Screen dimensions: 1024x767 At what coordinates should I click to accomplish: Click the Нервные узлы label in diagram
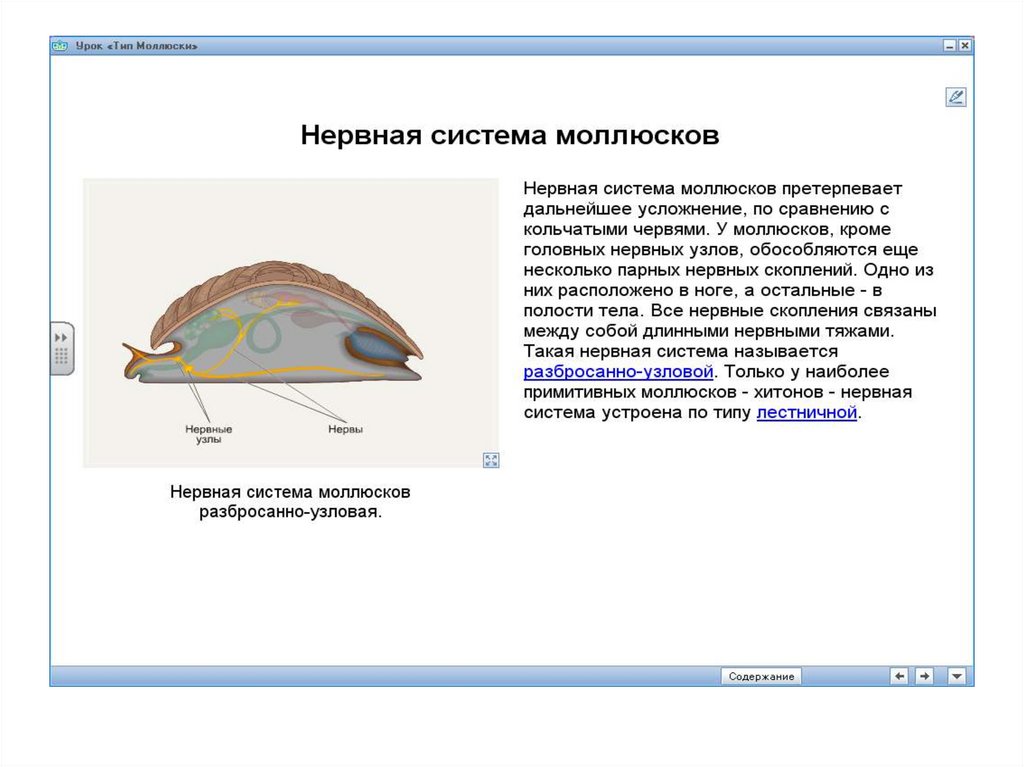point(203,433)
